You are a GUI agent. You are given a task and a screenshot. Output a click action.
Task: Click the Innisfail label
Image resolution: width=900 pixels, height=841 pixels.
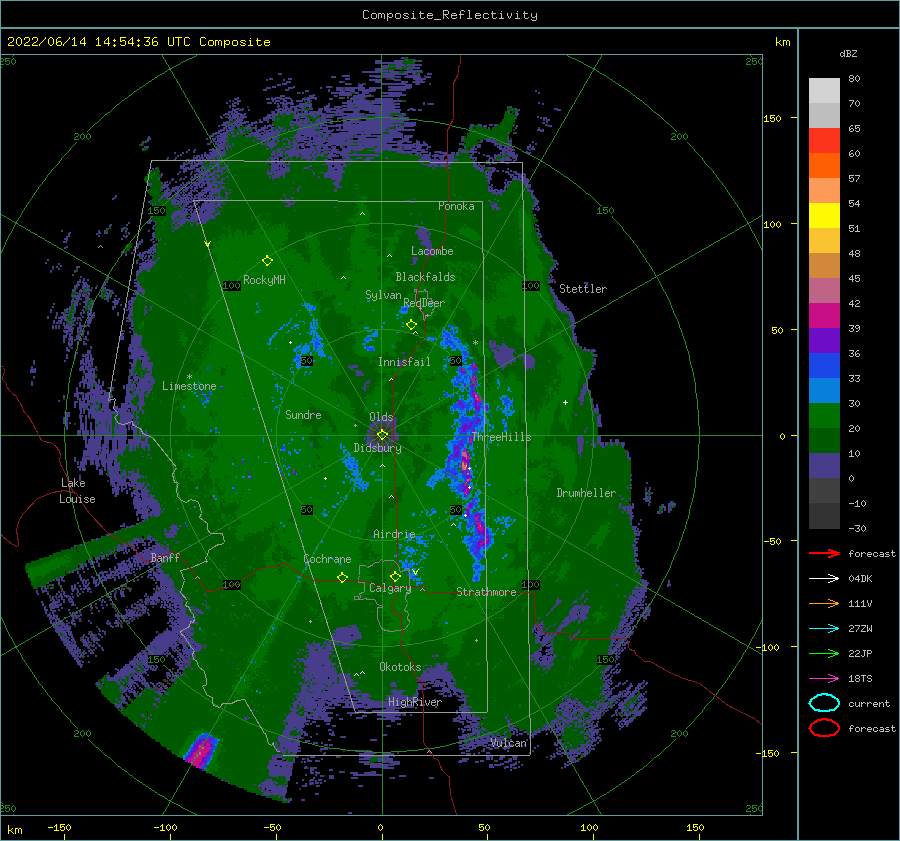tap(404, 362)
